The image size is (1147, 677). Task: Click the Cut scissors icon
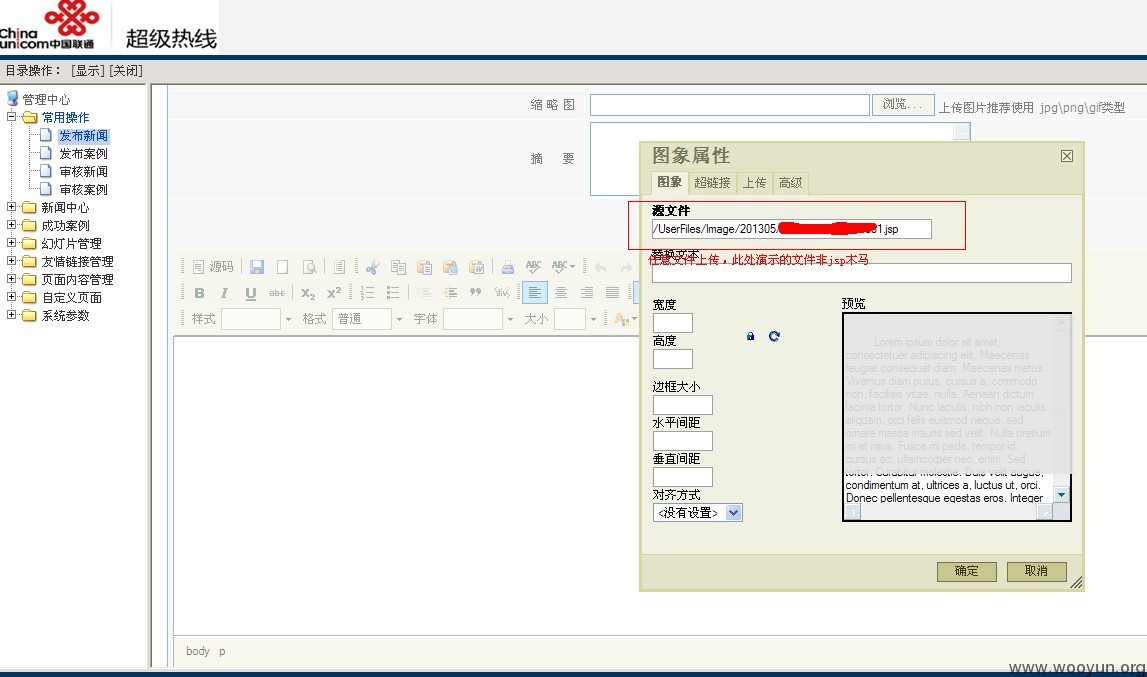point(373,267)
